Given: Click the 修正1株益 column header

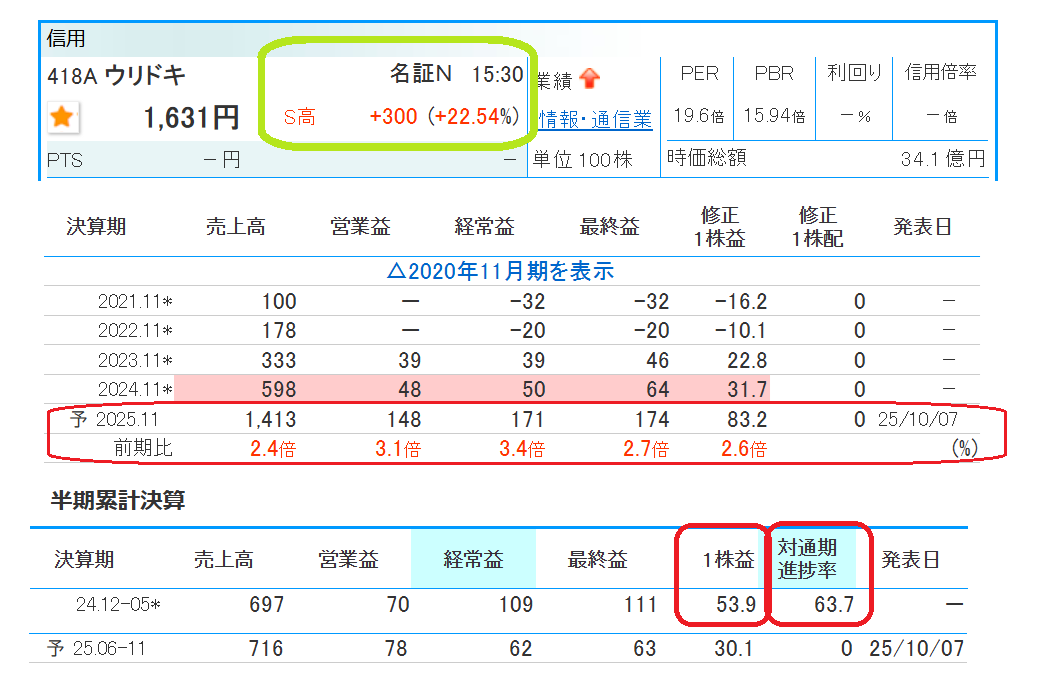Looking at the screenshot, I should [721, 227].
